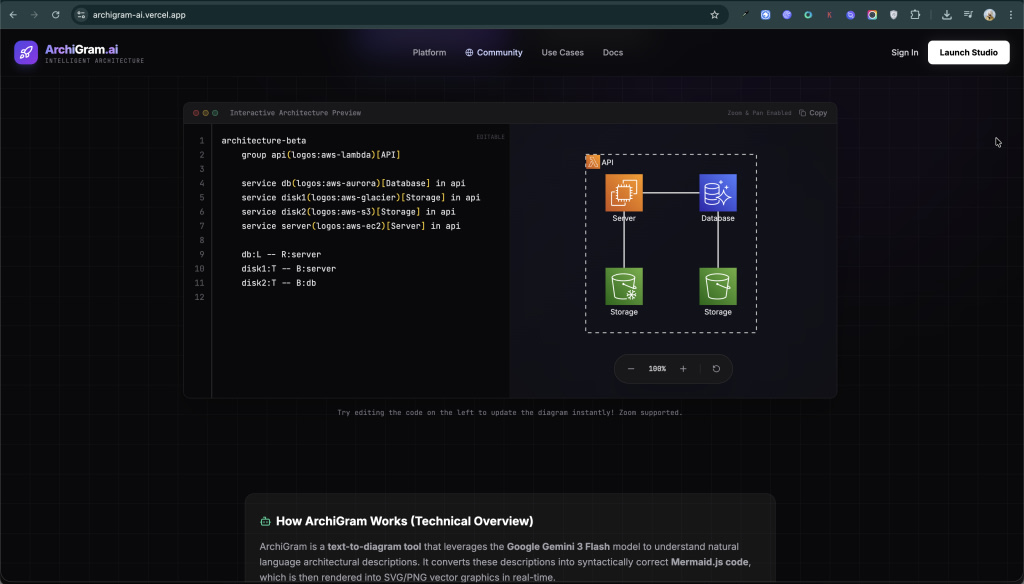Click the address bar URL
The width and height of the screenshot is (1024, 584).
(x=139, y=14)
